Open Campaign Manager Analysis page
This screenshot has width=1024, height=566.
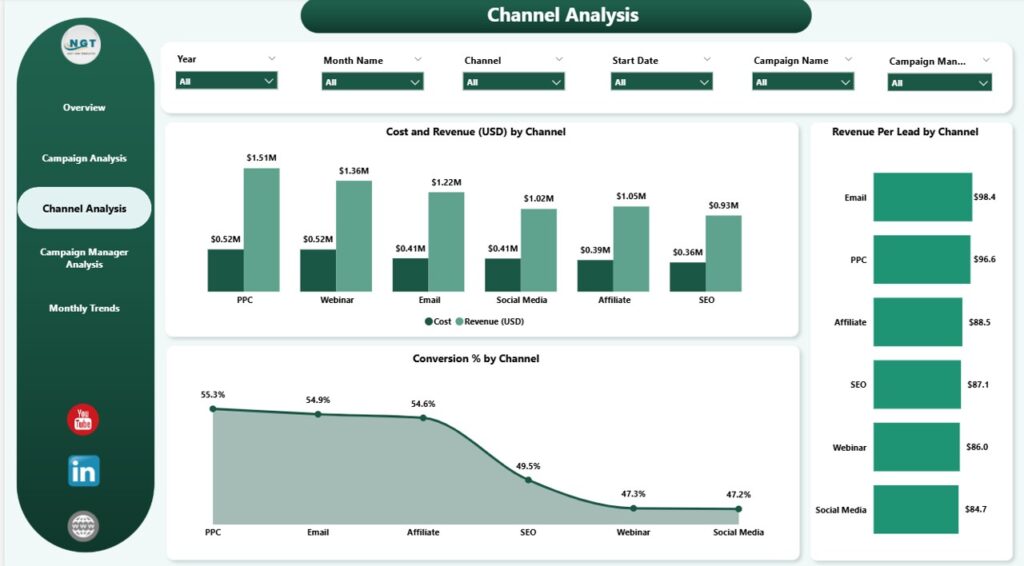click(84, 258)
